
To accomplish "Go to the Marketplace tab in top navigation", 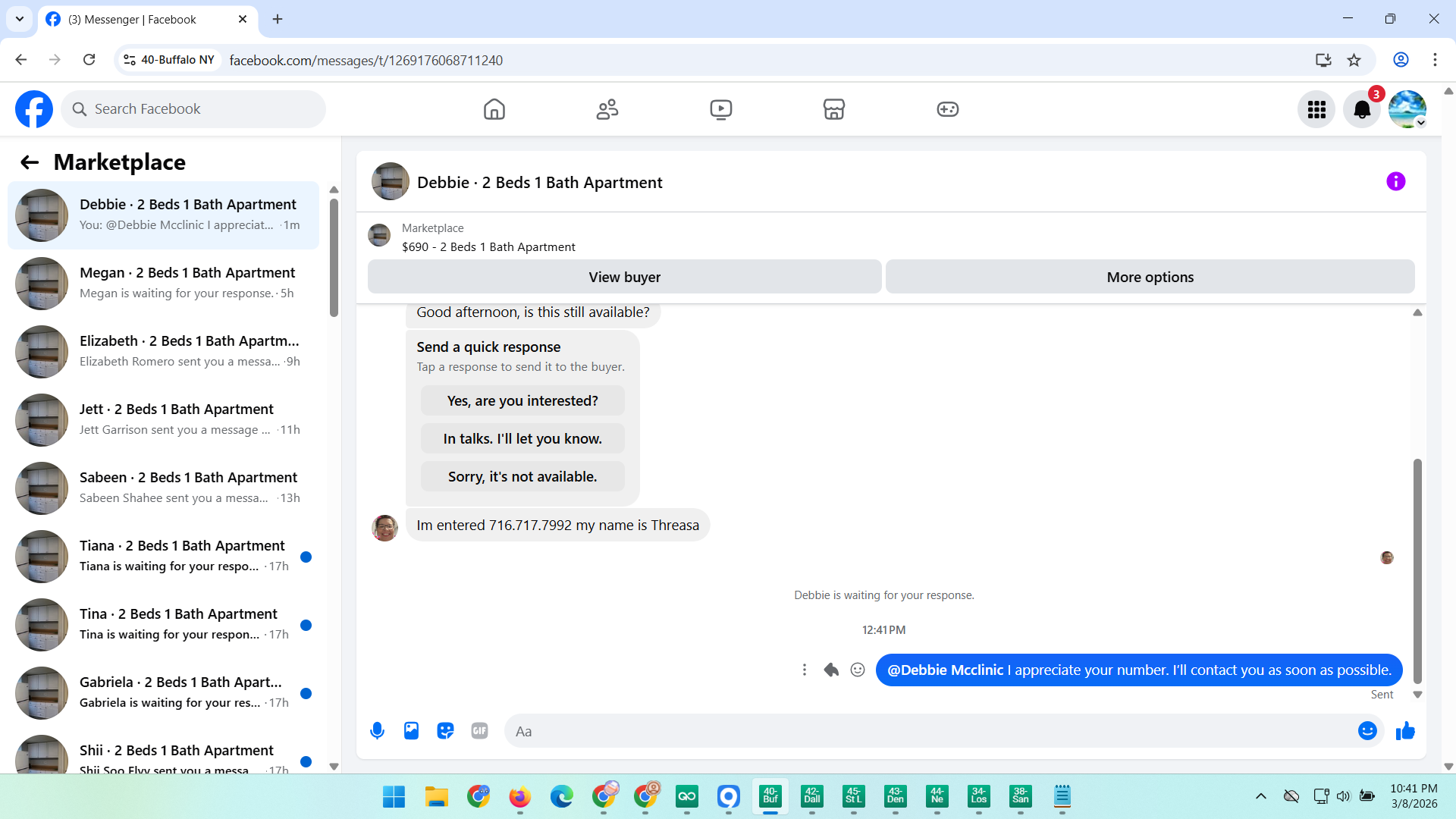I will click(x=833, y=109).
